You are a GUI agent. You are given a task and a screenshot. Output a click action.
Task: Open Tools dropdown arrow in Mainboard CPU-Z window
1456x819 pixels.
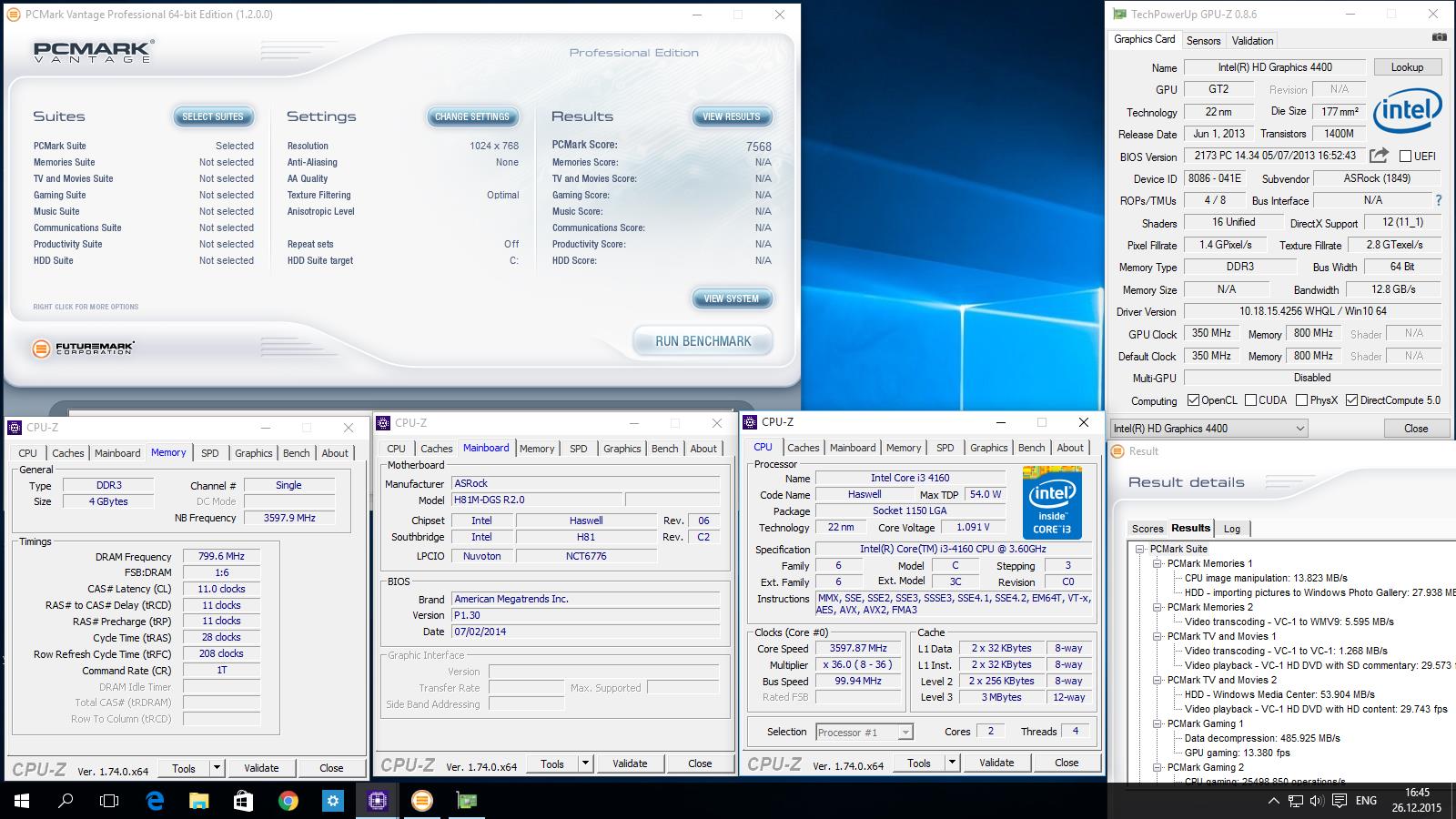[x=585, y=764]
